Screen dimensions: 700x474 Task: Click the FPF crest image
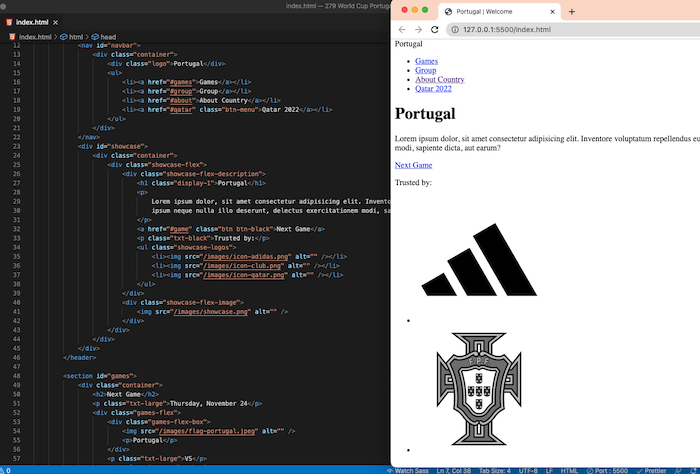[479, 389]
